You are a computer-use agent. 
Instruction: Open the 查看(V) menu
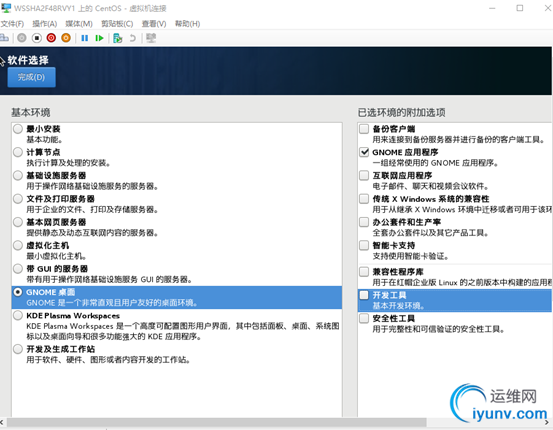pos(154,24)
